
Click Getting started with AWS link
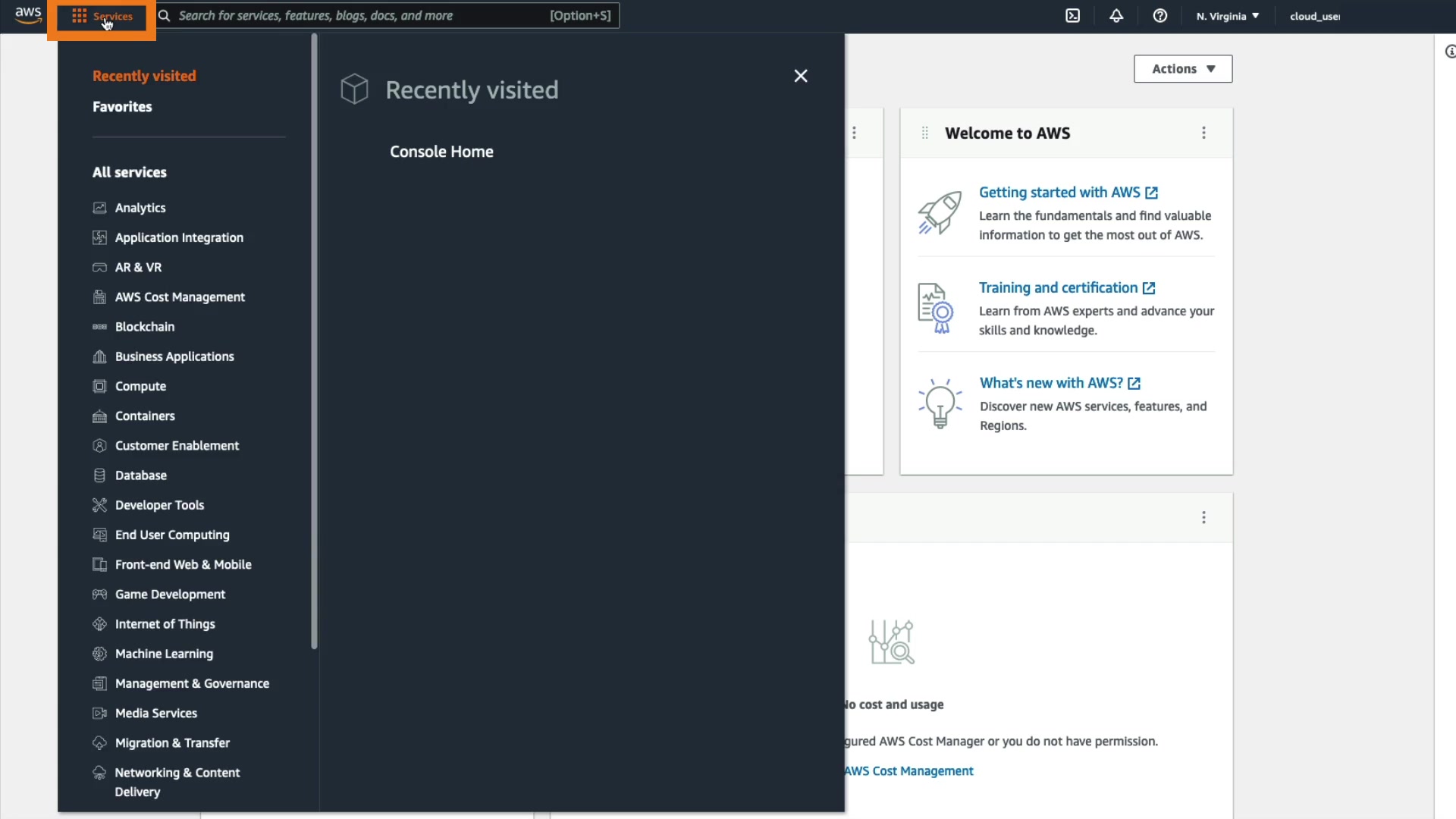click(1059, 193)
